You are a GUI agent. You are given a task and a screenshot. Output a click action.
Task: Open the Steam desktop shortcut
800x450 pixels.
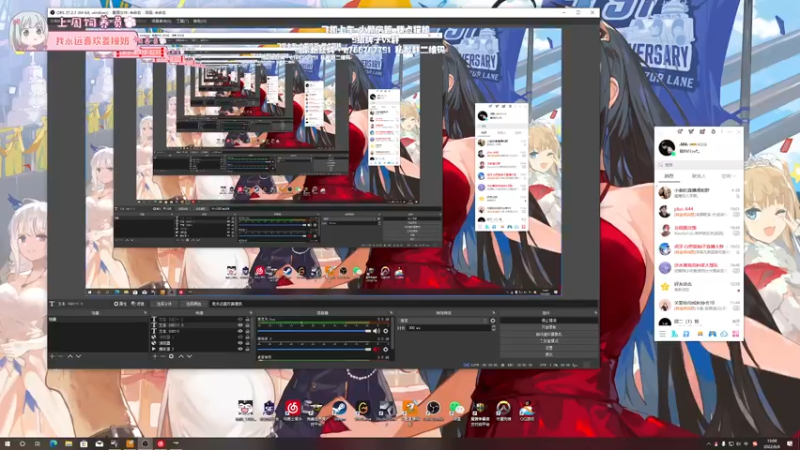click(x=339, y=410)
